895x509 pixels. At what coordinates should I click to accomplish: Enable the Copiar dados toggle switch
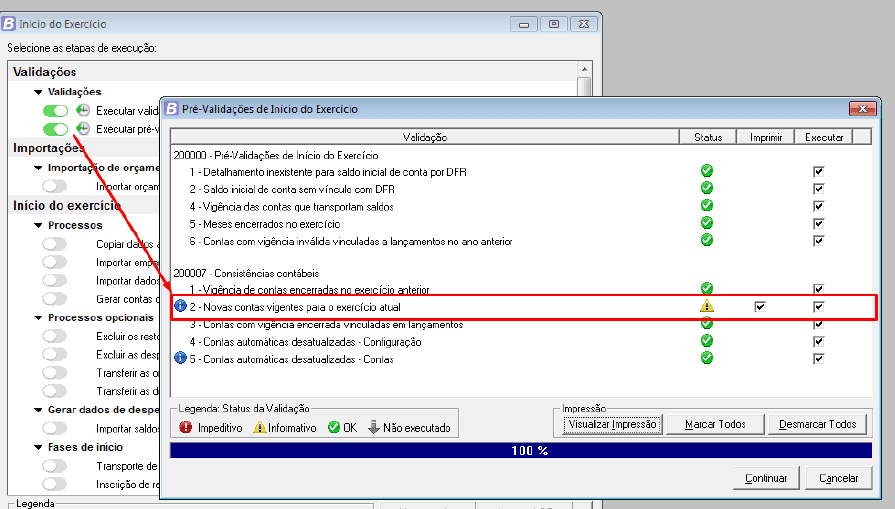55,244
